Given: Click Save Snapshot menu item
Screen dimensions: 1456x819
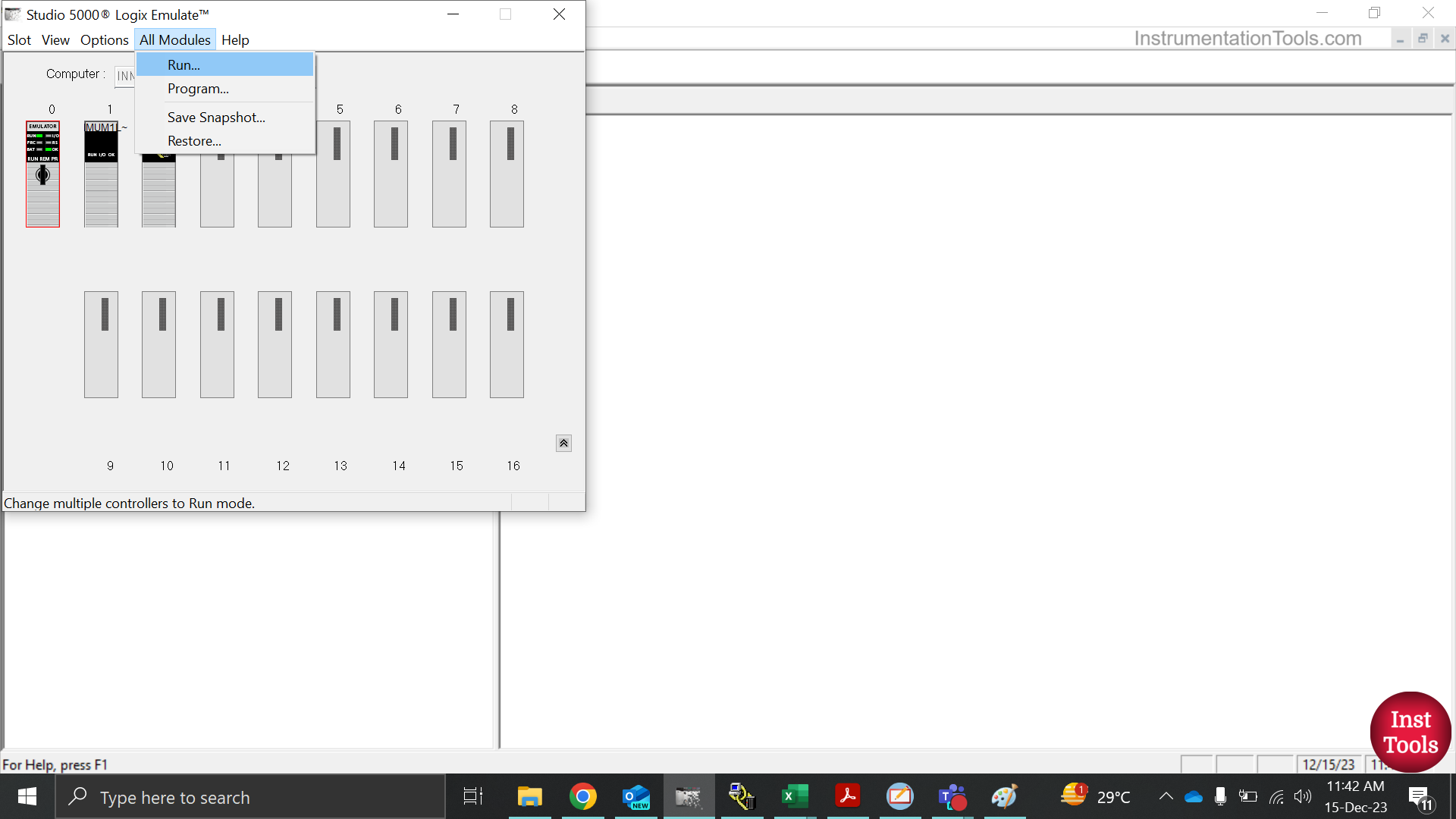Looking at the screenshot, I should click(215, 116).
